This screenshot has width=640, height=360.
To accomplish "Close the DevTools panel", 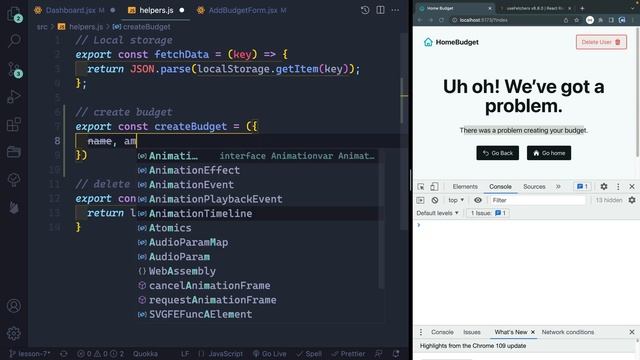I will coord(632,187).
